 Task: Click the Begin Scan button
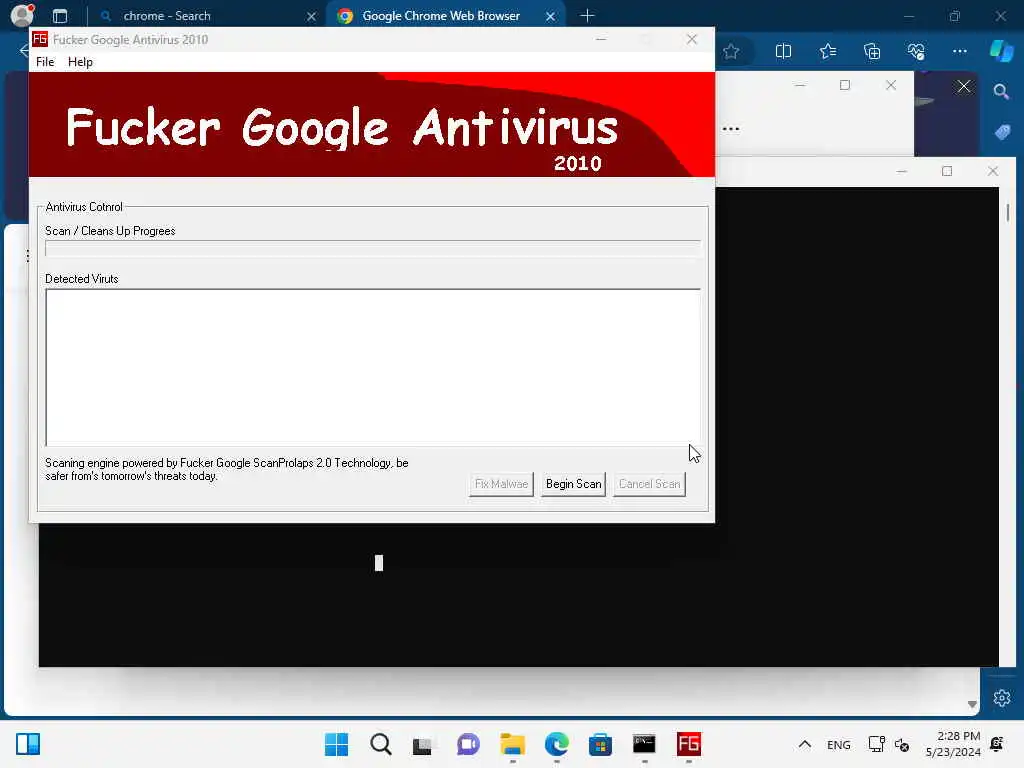coord(573,484)
